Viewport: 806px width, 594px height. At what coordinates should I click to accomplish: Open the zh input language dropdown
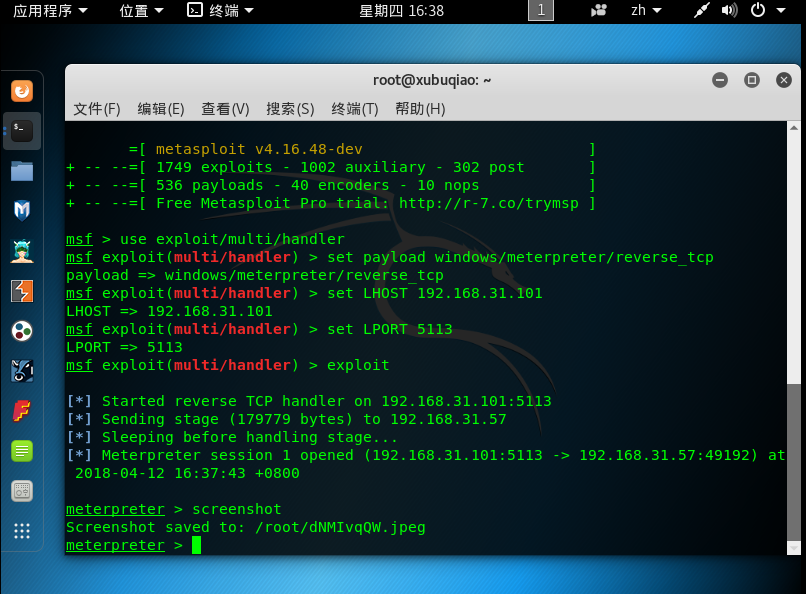[x=646, y=11]
